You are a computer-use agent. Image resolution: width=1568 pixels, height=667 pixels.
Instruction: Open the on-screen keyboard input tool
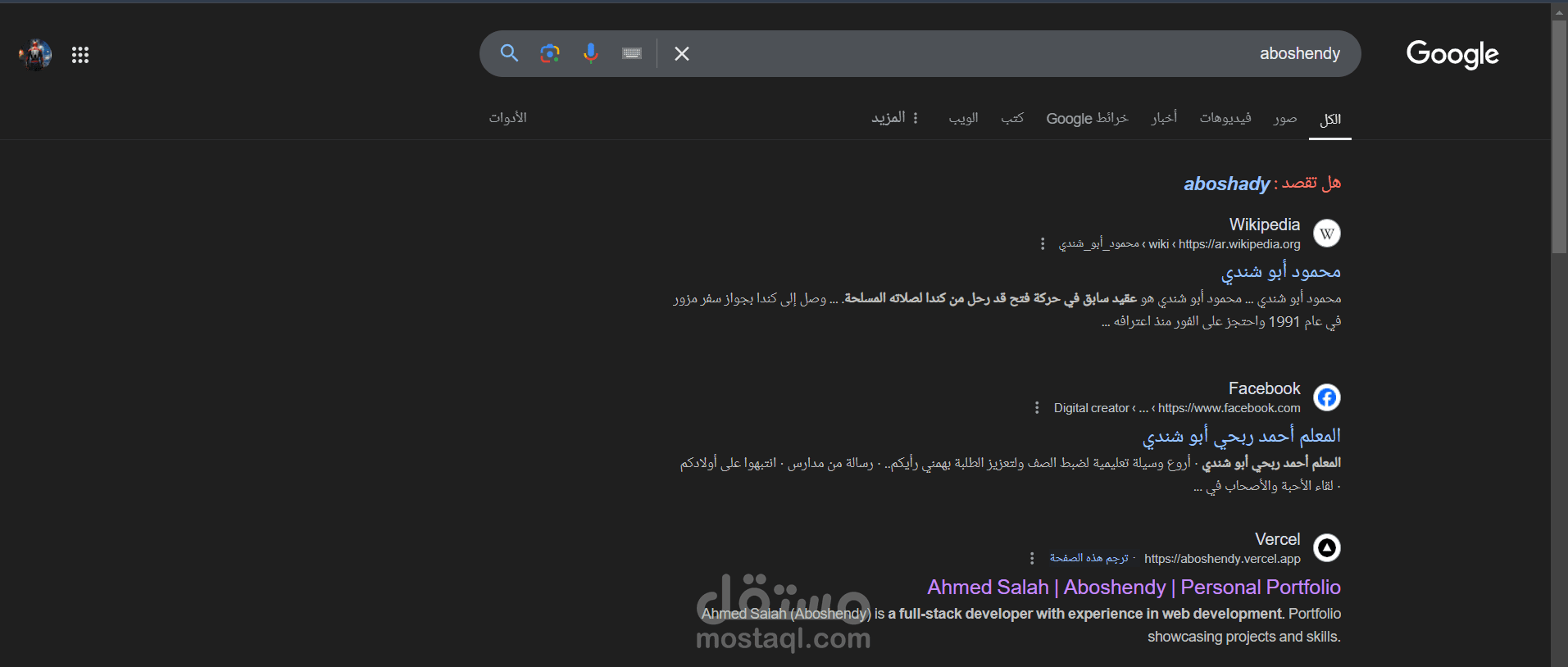[632, 53]
